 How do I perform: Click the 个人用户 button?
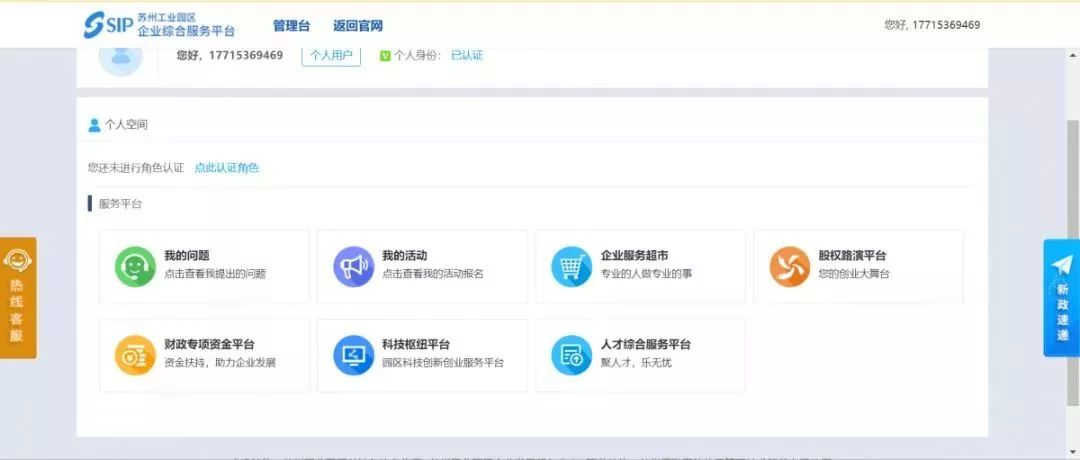(x=331, y=56)
